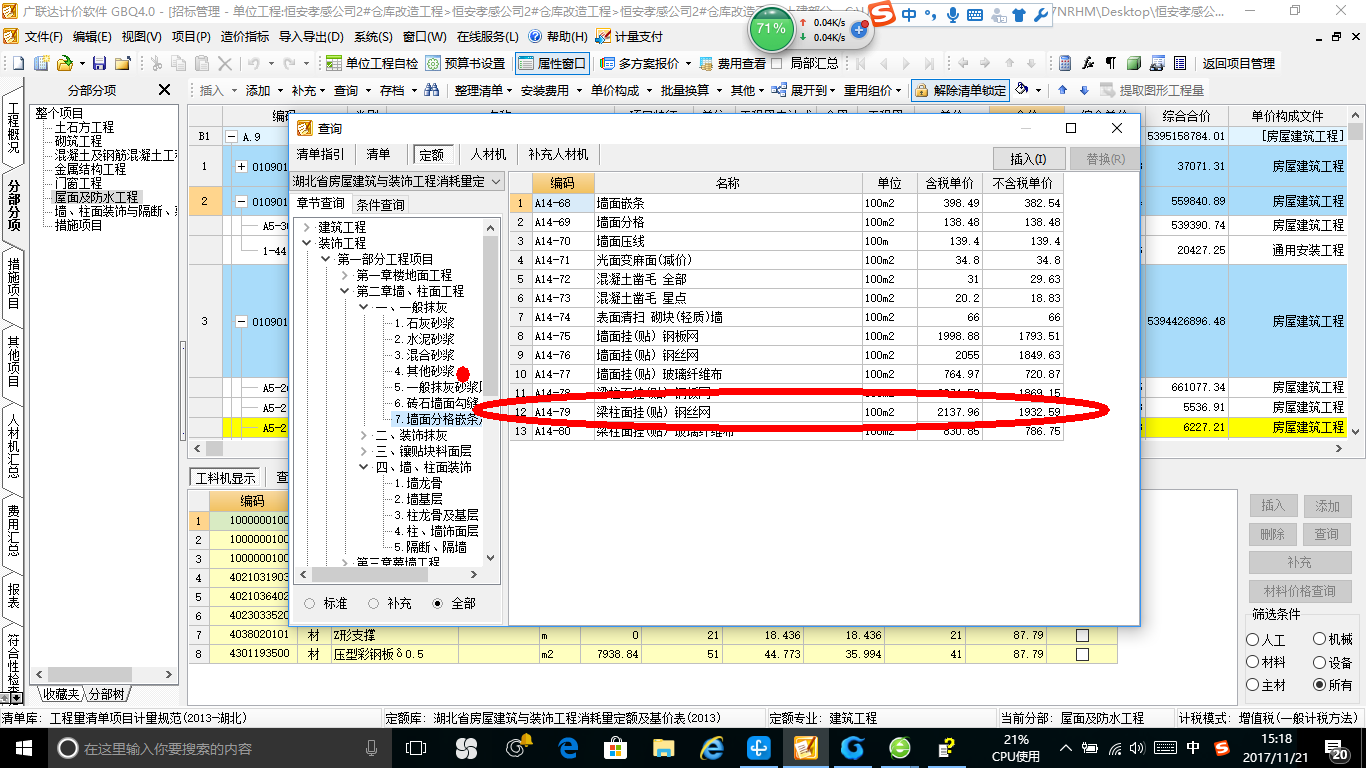Image resolution: width=1366 pixels, height=768 pixels.
Task: Click the fx formula icon
Action: (1088, 63)
